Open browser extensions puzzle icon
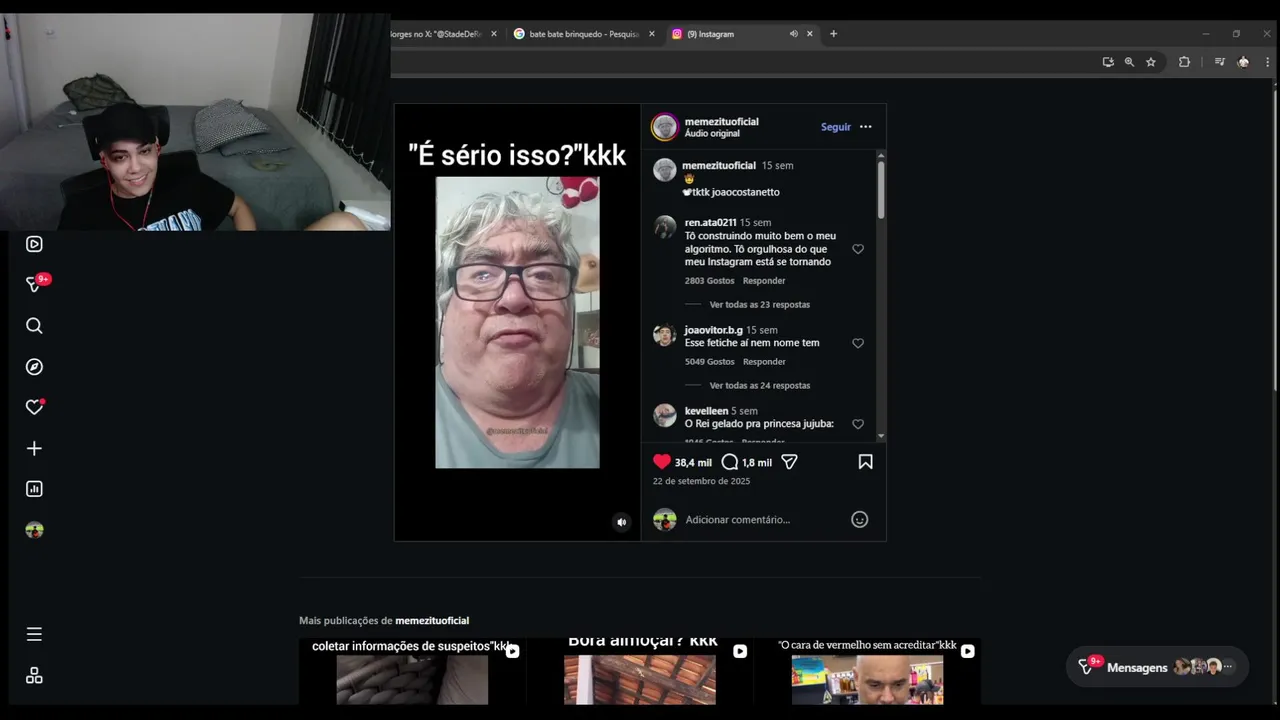This screenshot has height=720, width=1280. [x=1184, y=62]
